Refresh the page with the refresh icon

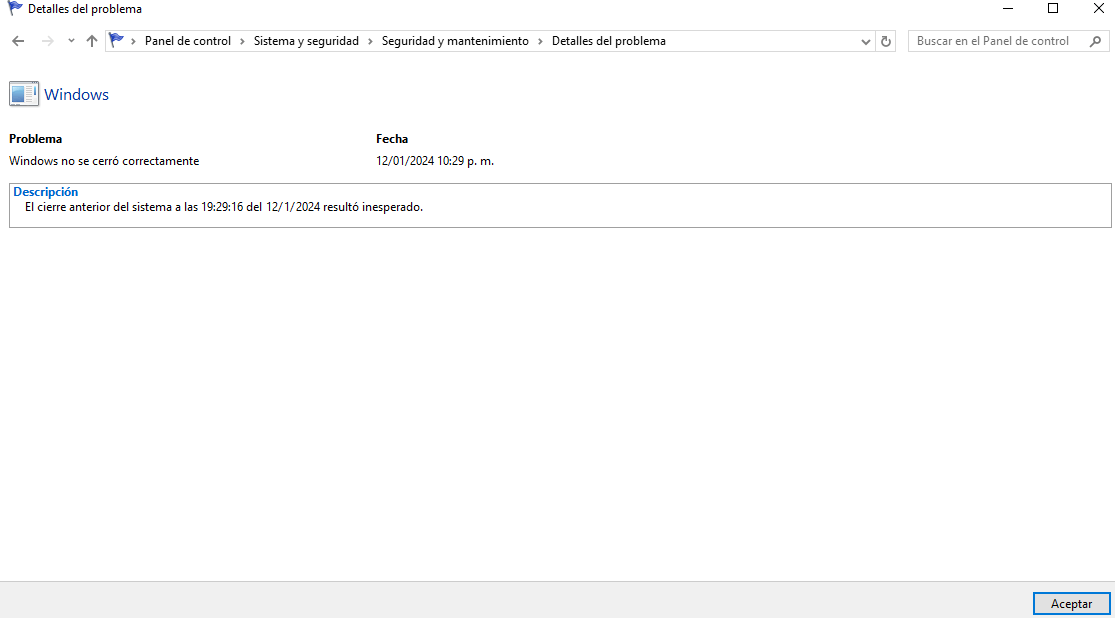pos(886,41)
